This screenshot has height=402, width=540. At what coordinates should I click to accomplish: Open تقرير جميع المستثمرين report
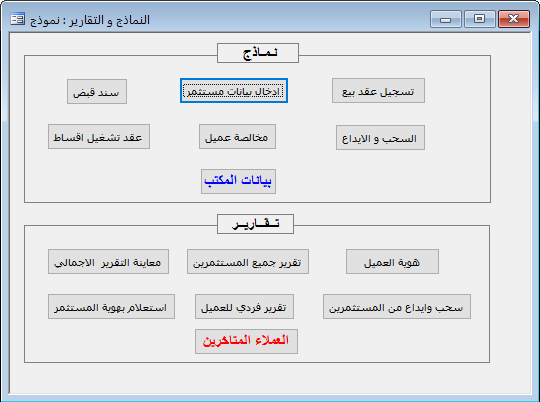coord(248,261)
